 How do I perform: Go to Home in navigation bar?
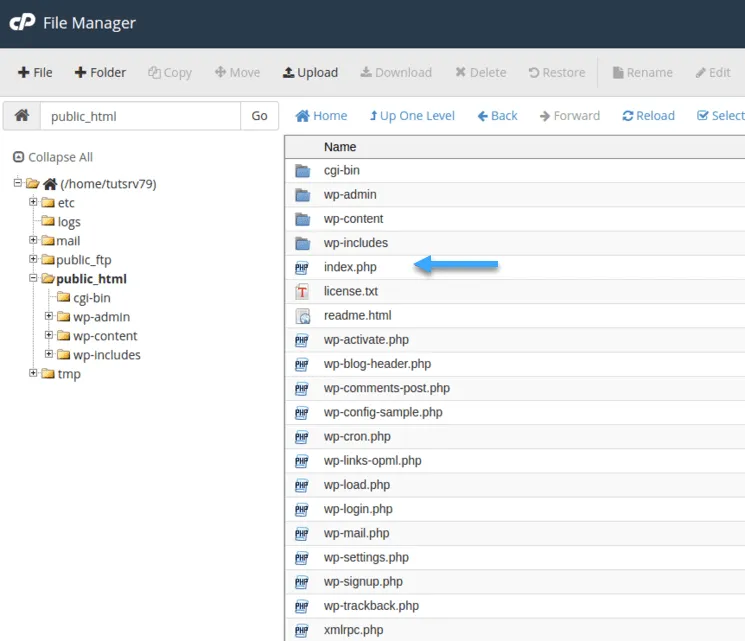pyautogui.click(x=321, y=115)
